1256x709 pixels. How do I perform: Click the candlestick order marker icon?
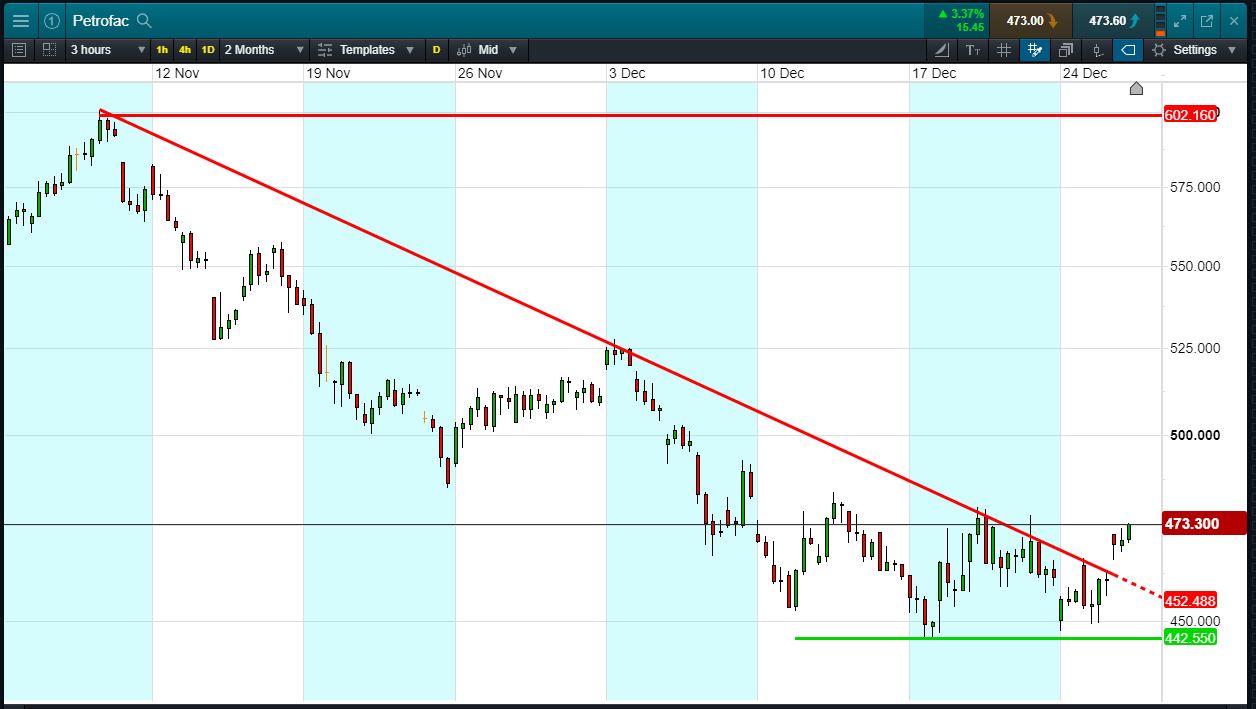(x=1097, y=49)
